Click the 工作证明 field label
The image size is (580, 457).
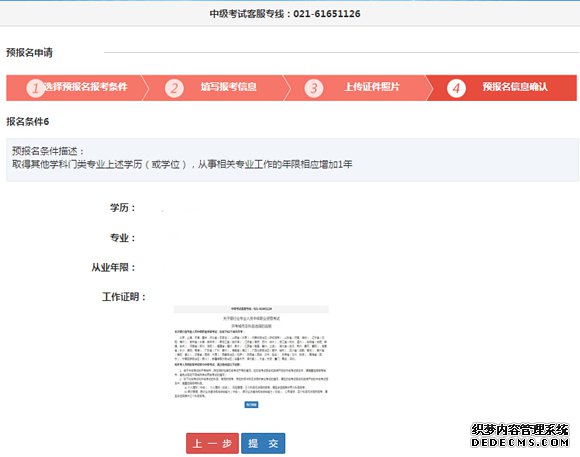point(124,296)
